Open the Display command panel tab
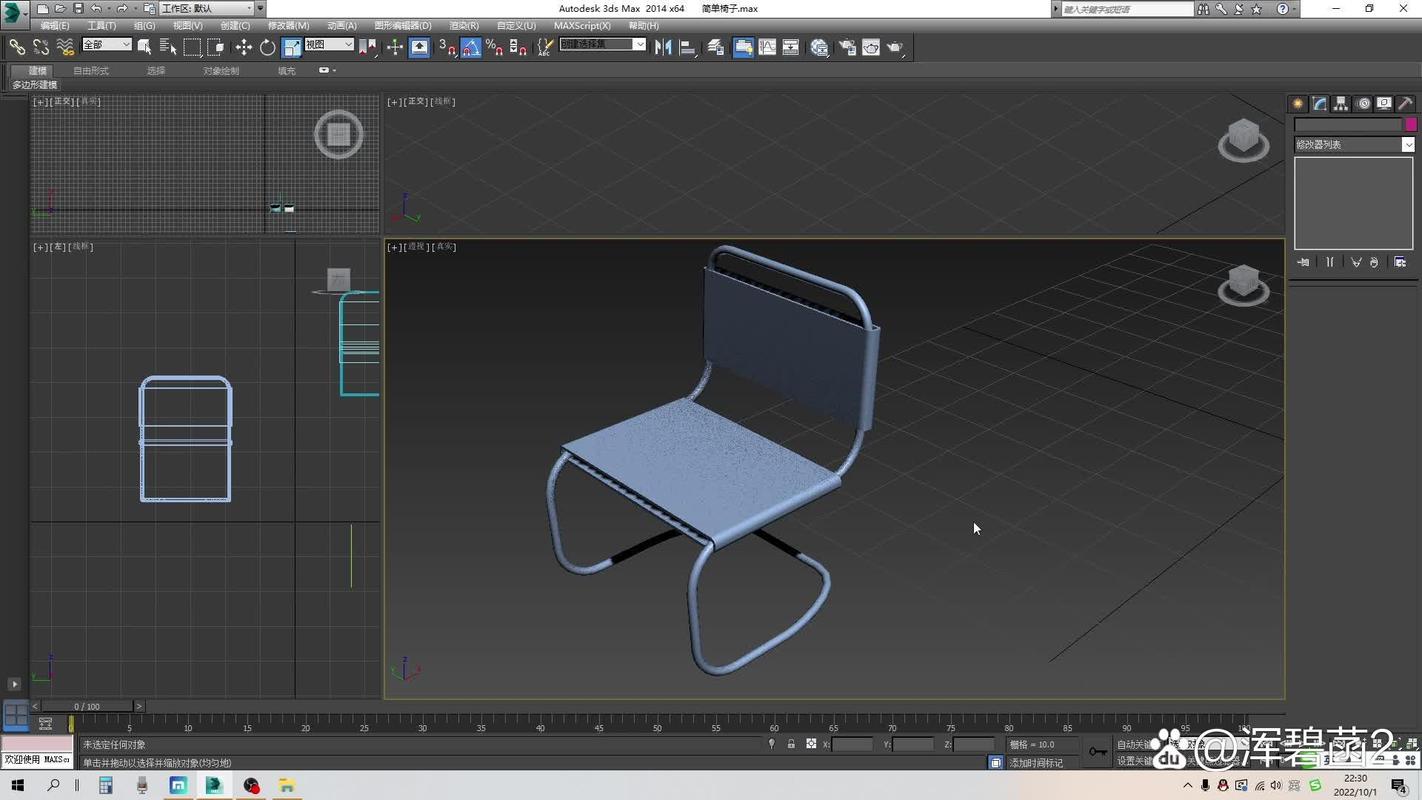Screen dimensions: 1422x800 tap(1384, 104)
